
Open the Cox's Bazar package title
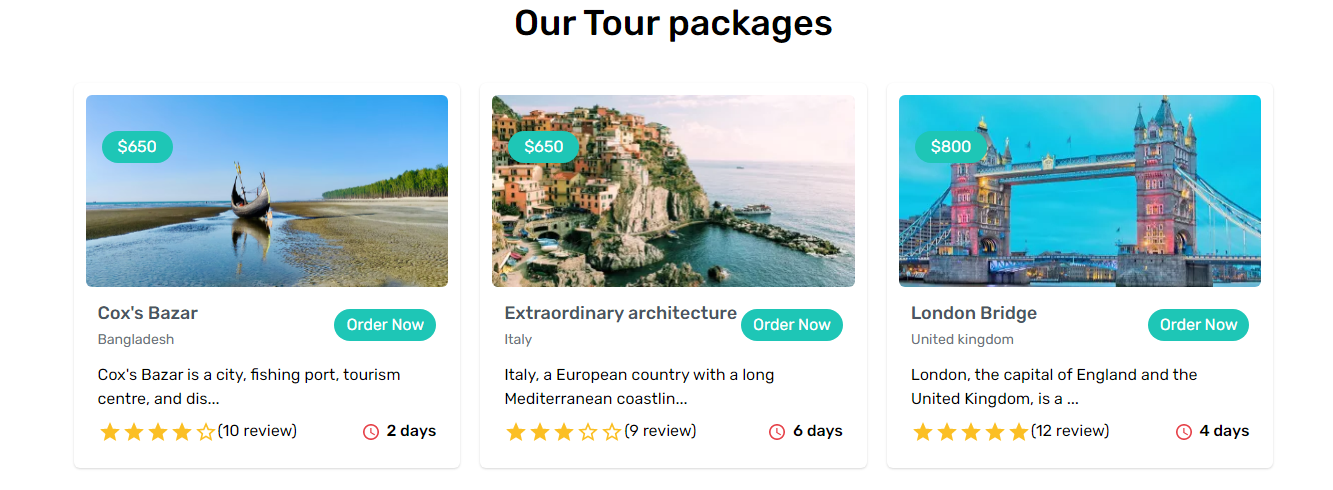coord(148,313)
